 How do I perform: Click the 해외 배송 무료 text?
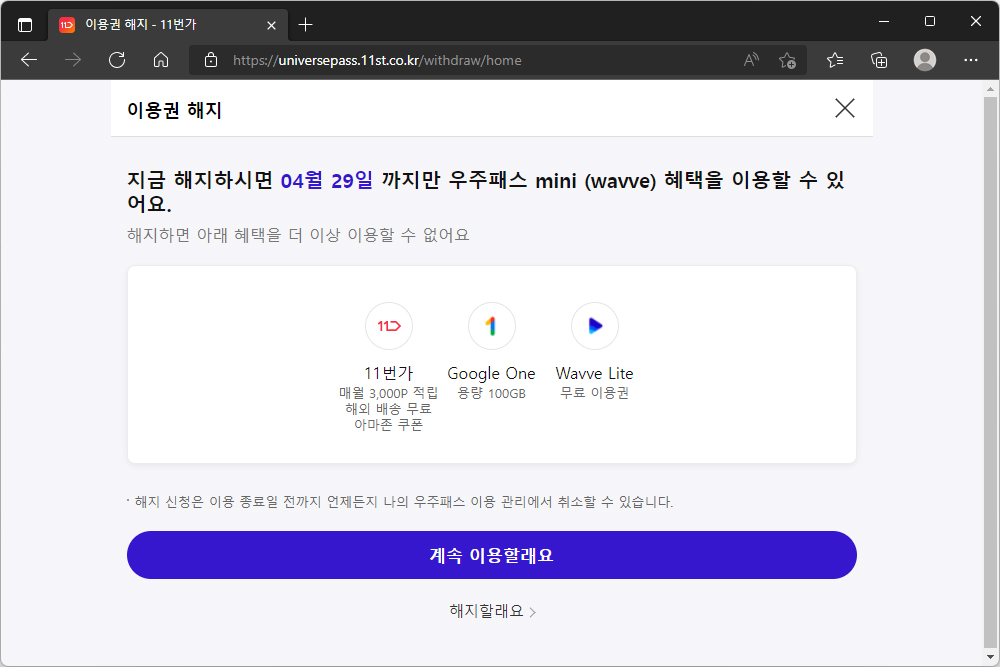tap(388, 409)
